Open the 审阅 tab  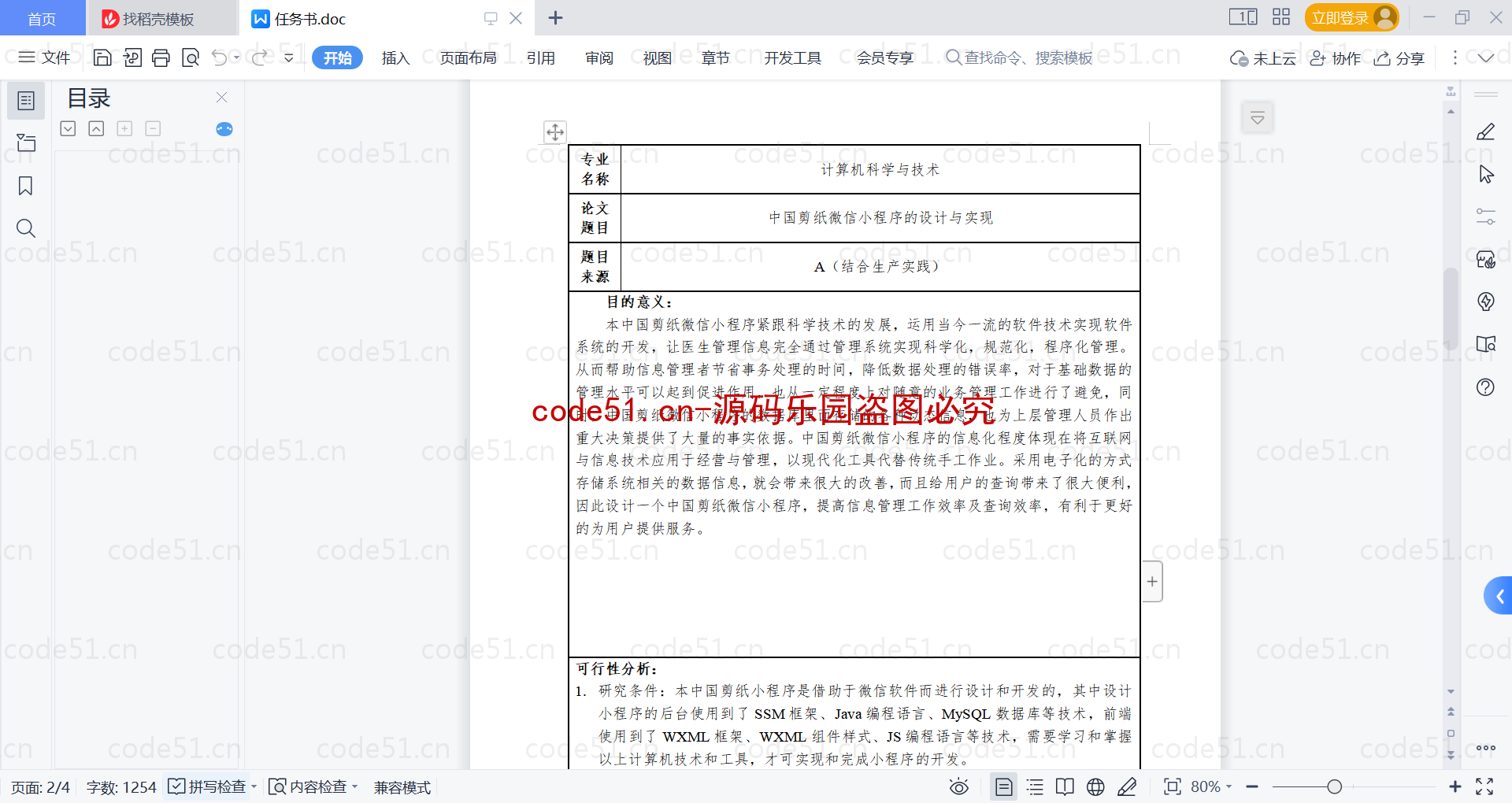[598, 57]
